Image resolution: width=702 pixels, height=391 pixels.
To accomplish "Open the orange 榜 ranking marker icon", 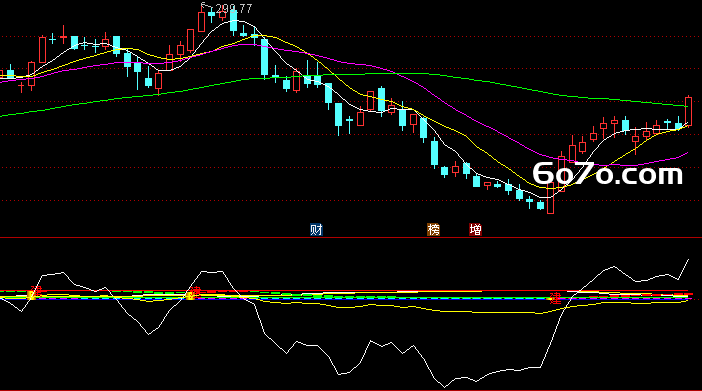I will (433, 230).
